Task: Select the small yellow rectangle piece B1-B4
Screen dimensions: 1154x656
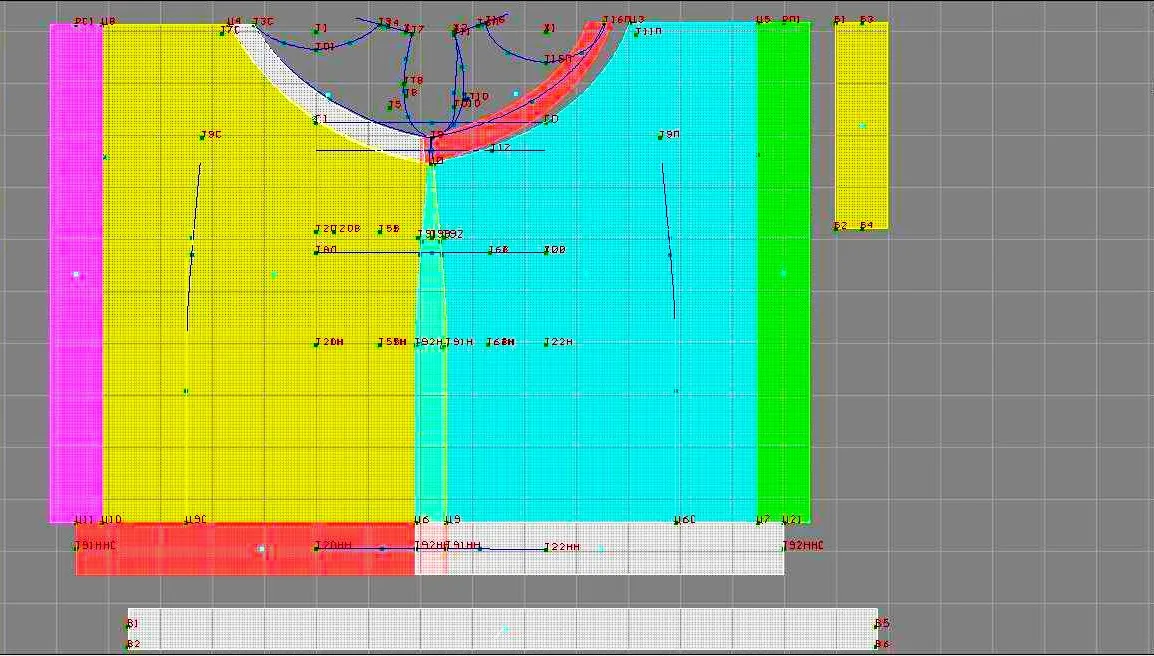Action: click(861, 125)
